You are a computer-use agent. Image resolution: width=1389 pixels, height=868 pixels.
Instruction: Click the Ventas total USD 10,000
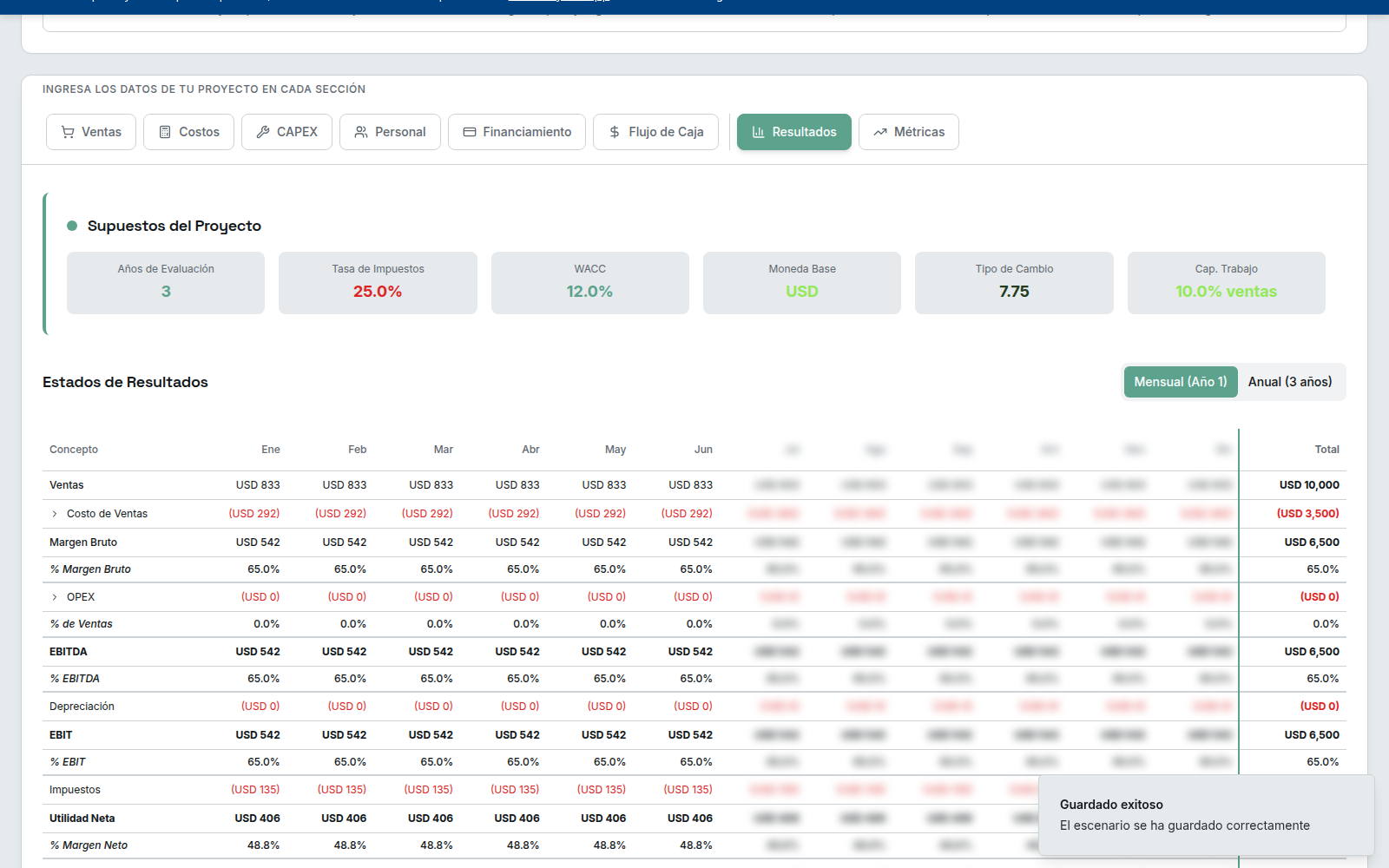(x=1309, y=485)
